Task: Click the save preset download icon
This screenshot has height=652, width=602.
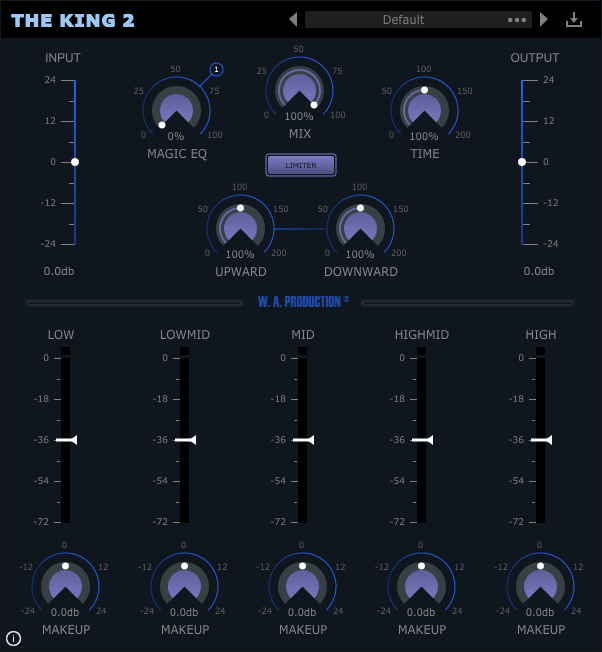Action: point(573,20)
